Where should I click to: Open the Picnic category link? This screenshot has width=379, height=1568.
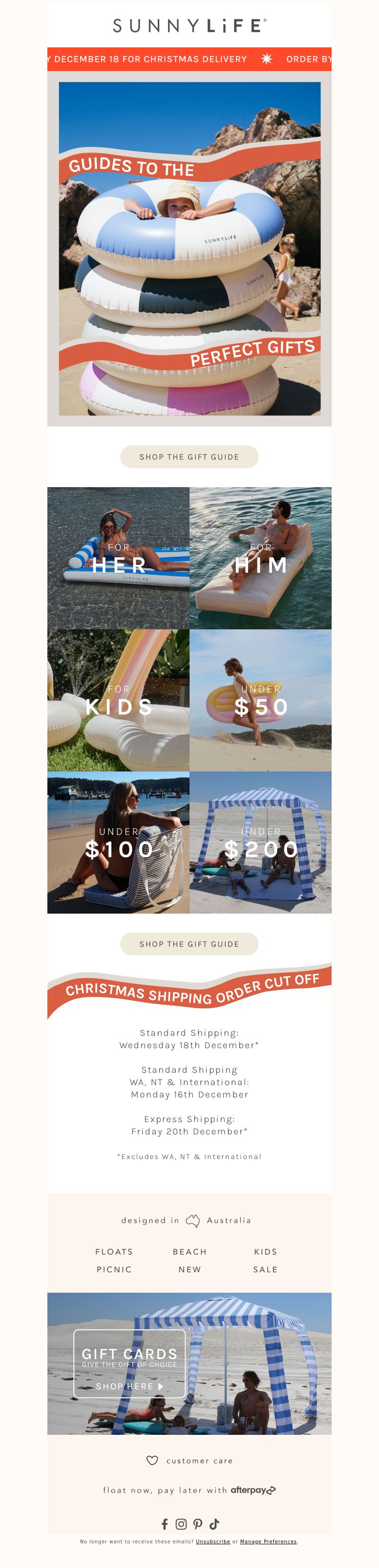coord(114,1269)
